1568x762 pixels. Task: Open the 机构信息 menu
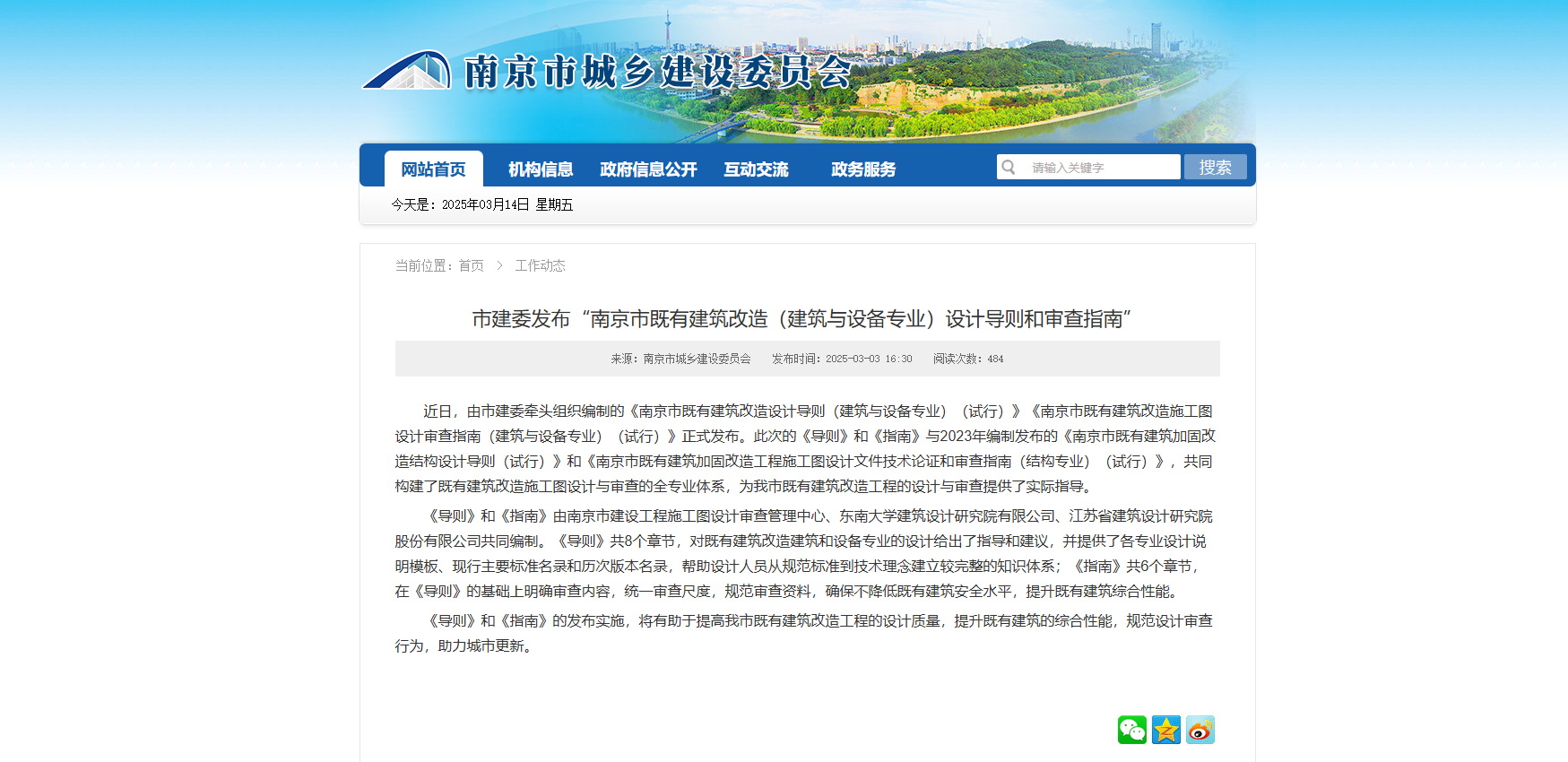click(541, 169)
